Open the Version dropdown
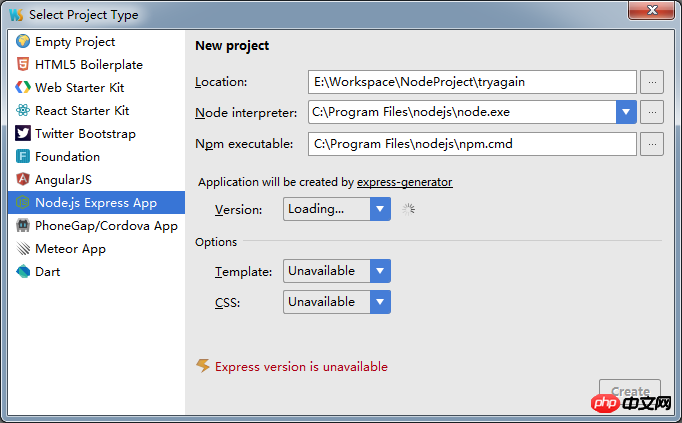 [x=380, y=209]
